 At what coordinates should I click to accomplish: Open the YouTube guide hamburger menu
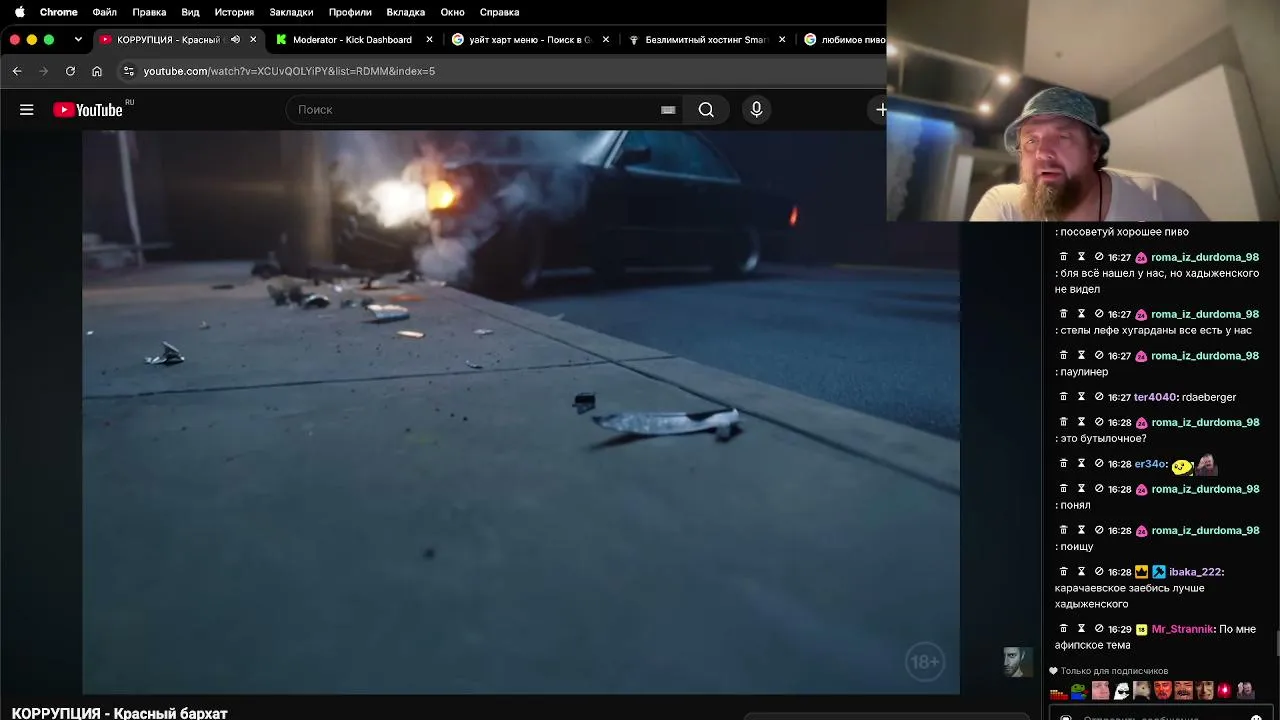click(x=27, y=110)
